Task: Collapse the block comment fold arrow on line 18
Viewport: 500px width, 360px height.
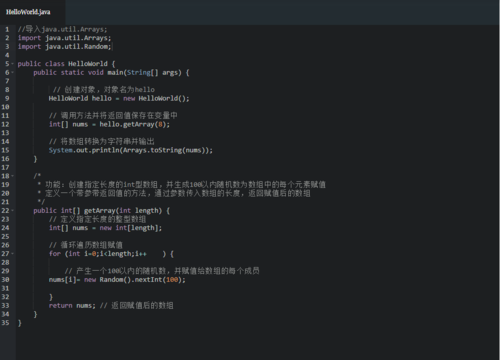Action: [x=13, y=176]
